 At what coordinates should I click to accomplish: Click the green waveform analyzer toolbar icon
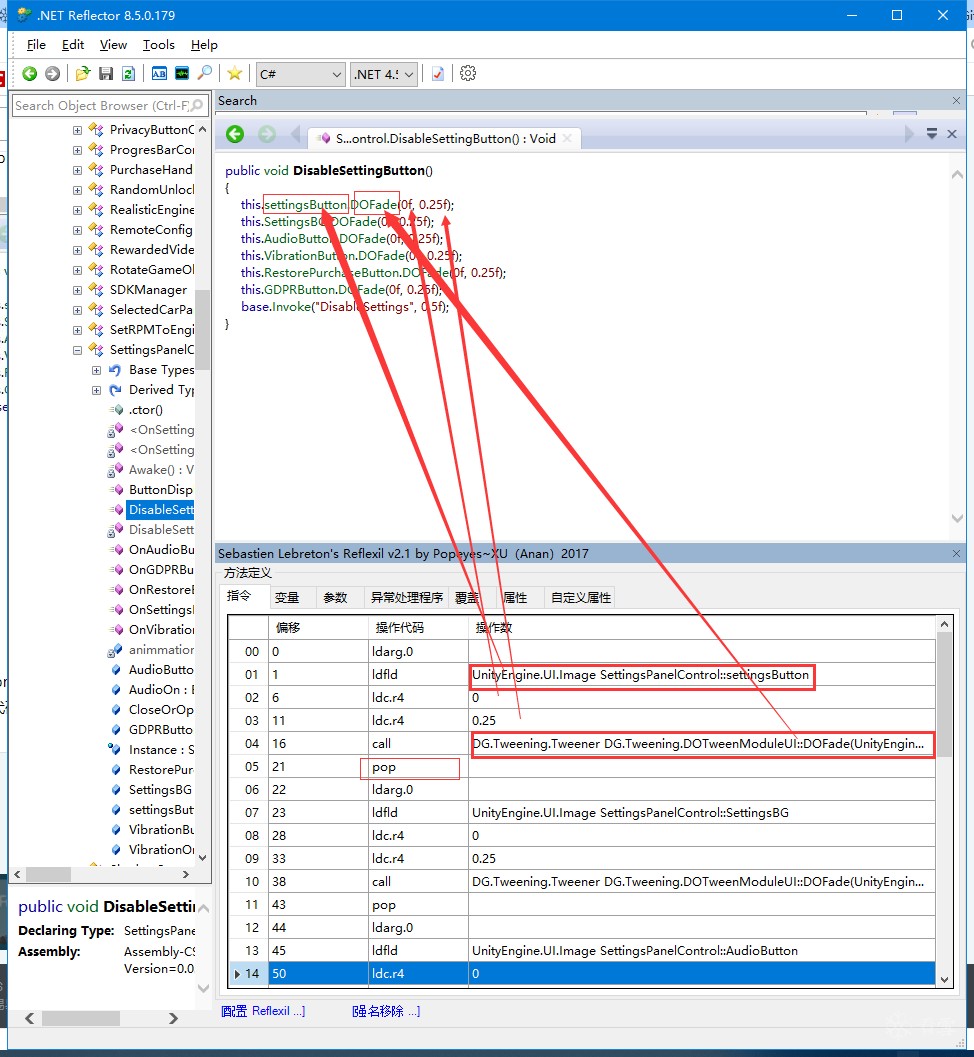(182, 73)
